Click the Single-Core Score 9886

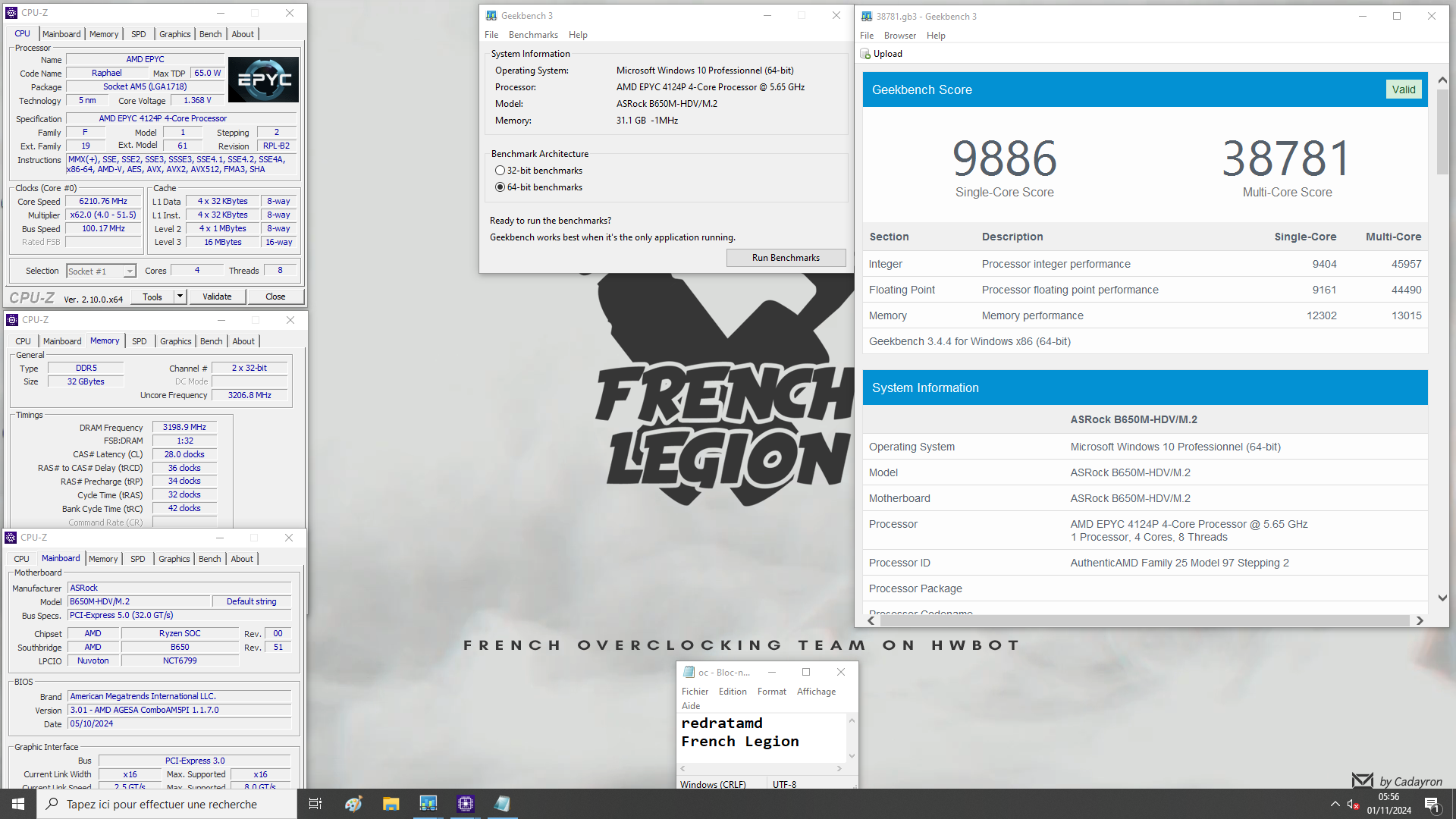tap(1004, 158)
